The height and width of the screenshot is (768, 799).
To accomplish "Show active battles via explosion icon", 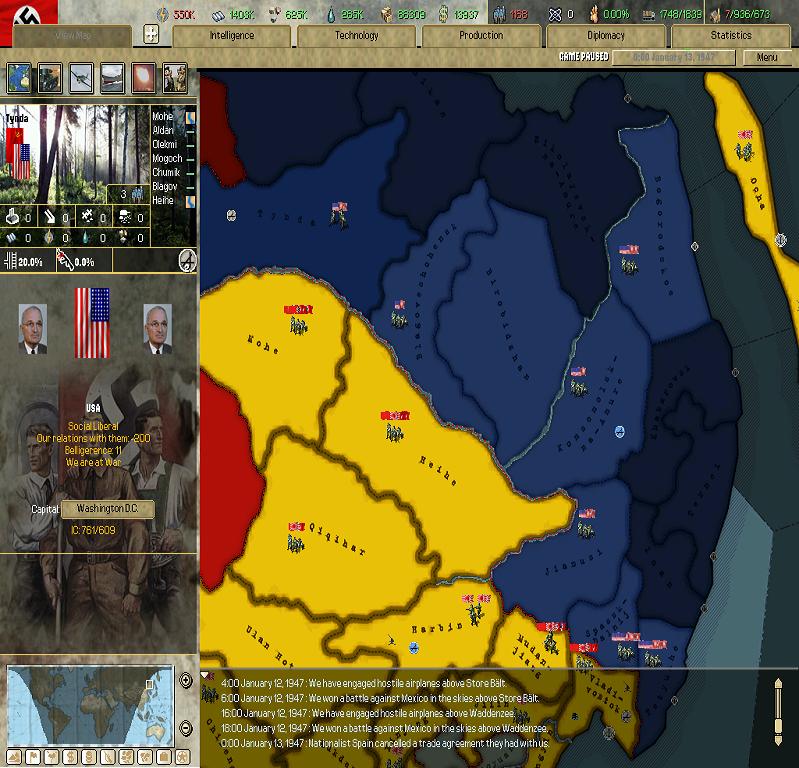I will 144,78.
